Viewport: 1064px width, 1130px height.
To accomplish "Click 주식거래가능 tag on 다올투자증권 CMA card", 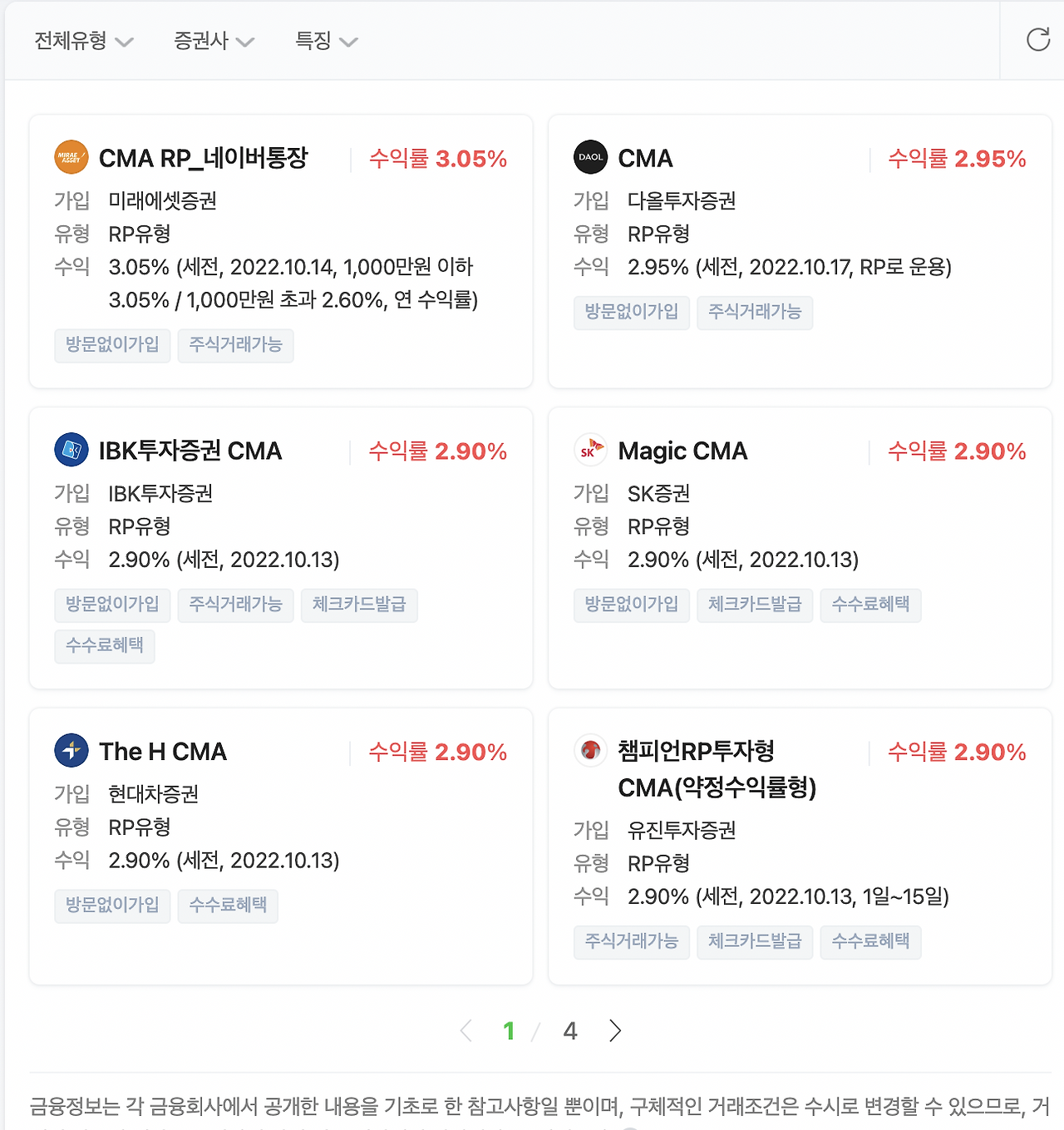I will point(755,312).
